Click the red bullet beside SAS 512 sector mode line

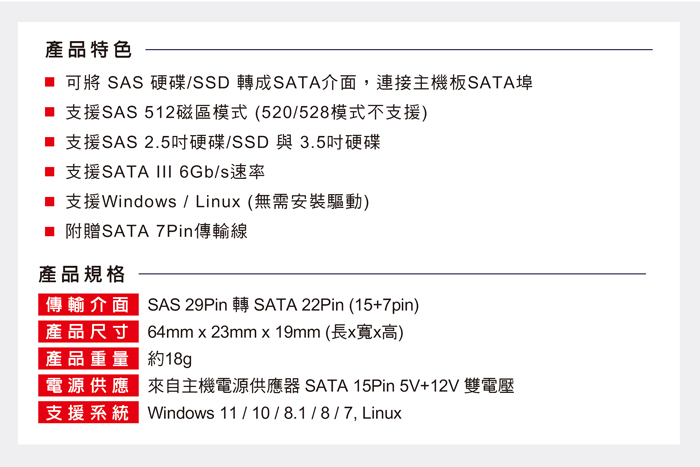point(48,112)
